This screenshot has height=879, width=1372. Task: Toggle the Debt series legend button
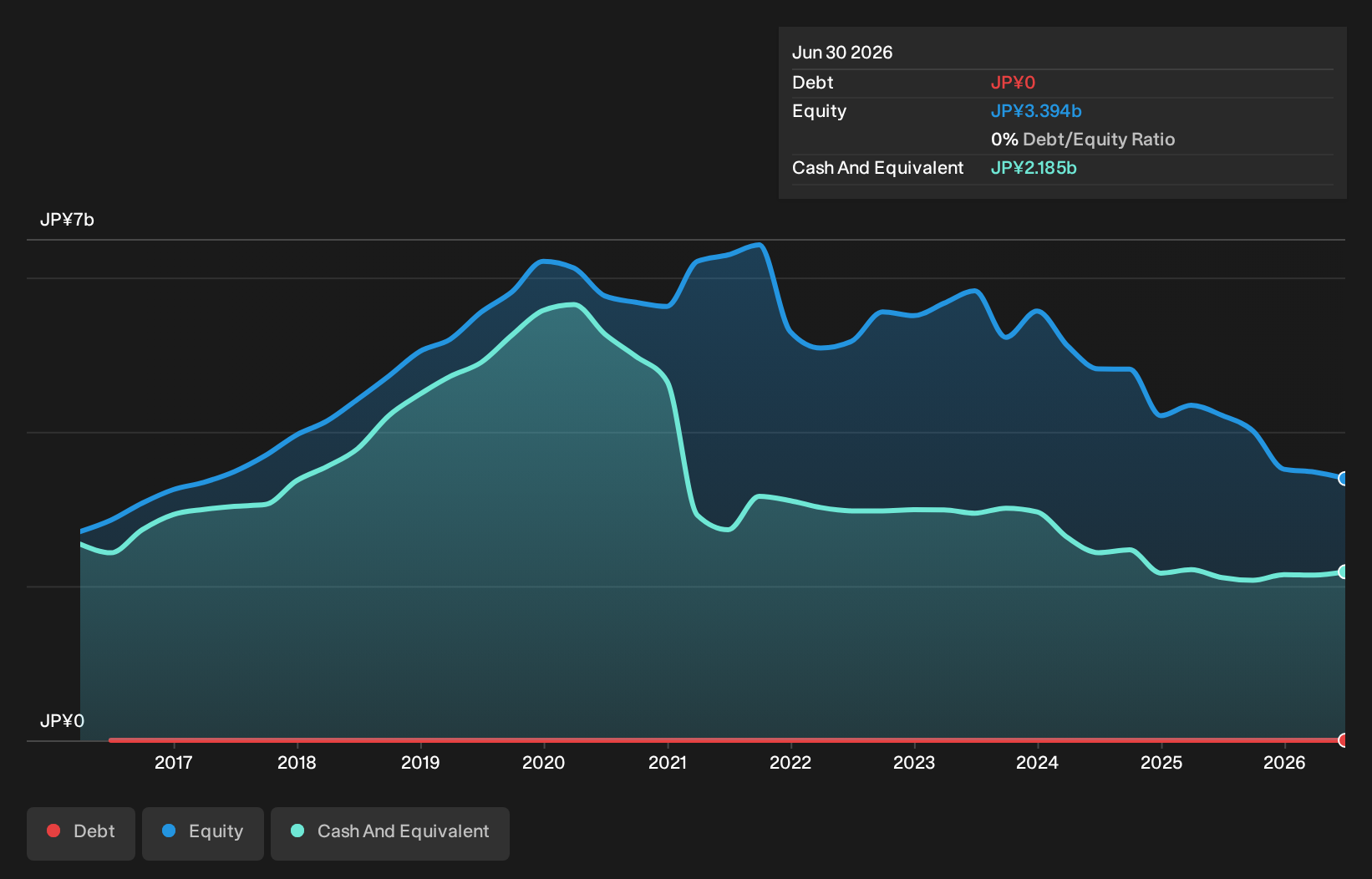click(81, 833)
